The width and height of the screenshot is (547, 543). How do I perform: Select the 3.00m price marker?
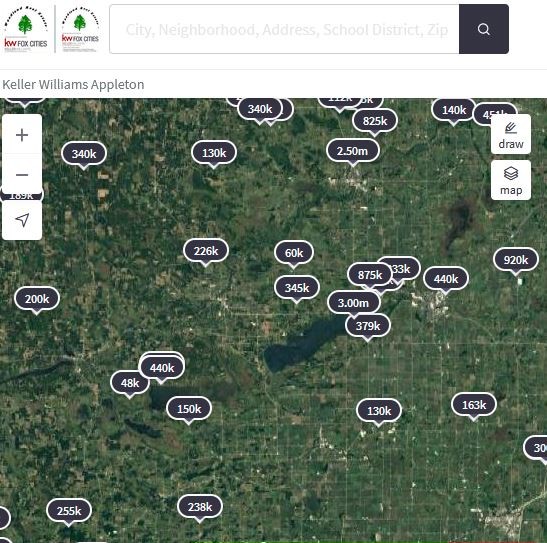[x=353, y=303]
